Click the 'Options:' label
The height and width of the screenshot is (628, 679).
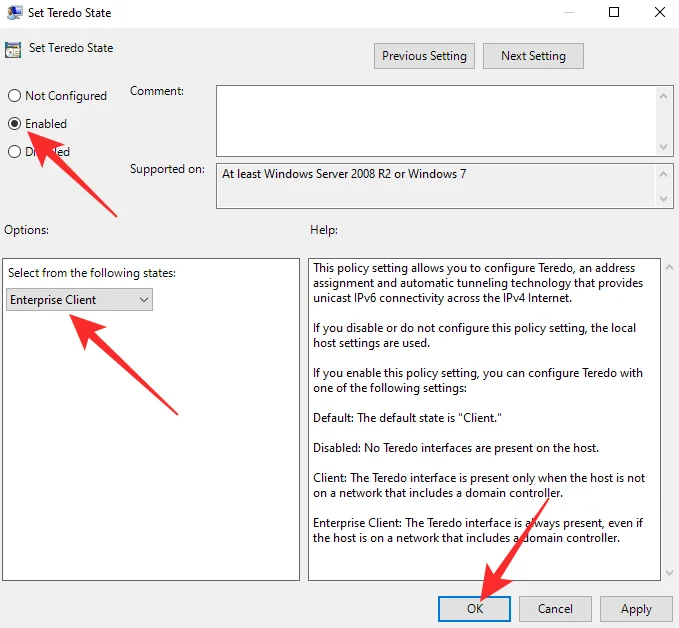pyautogui.click(x=26, y=230)
